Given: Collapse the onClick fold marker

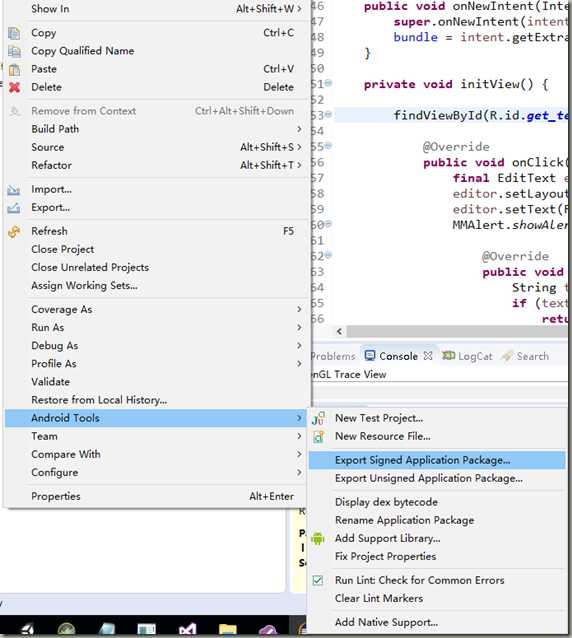Looking at the screenshot, I should (x=328, y=145).
